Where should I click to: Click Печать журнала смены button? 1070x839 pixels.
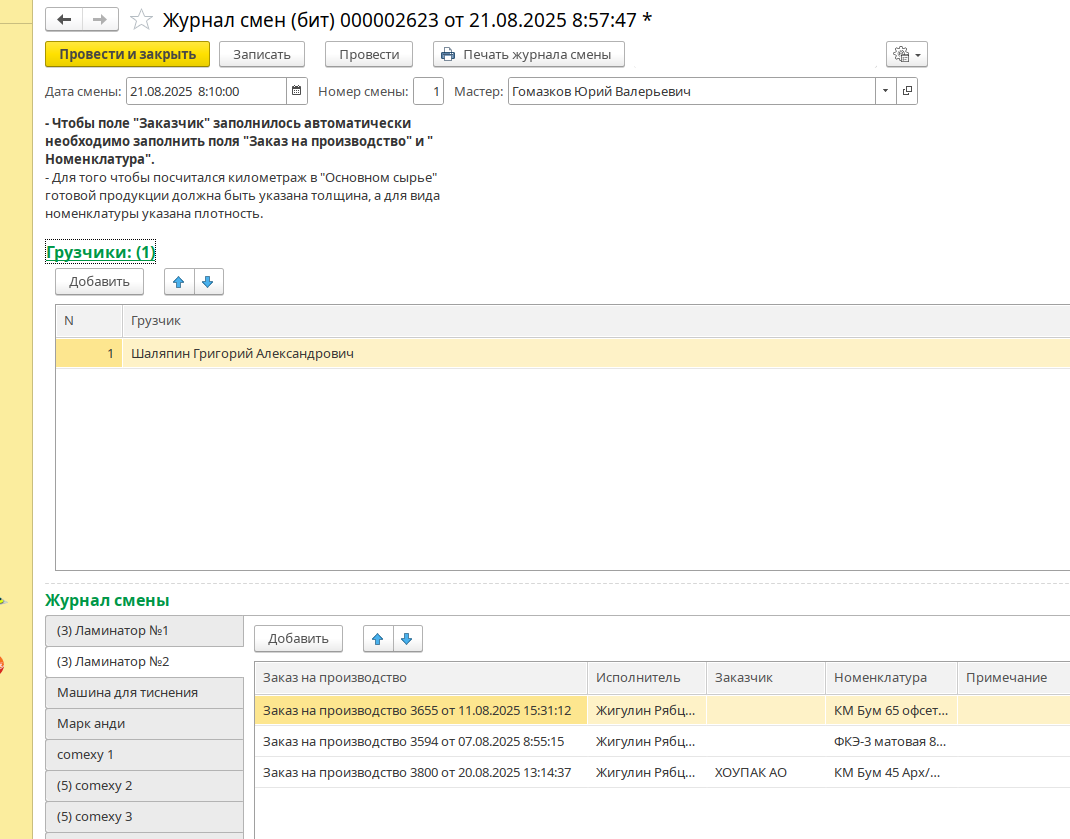528,54
